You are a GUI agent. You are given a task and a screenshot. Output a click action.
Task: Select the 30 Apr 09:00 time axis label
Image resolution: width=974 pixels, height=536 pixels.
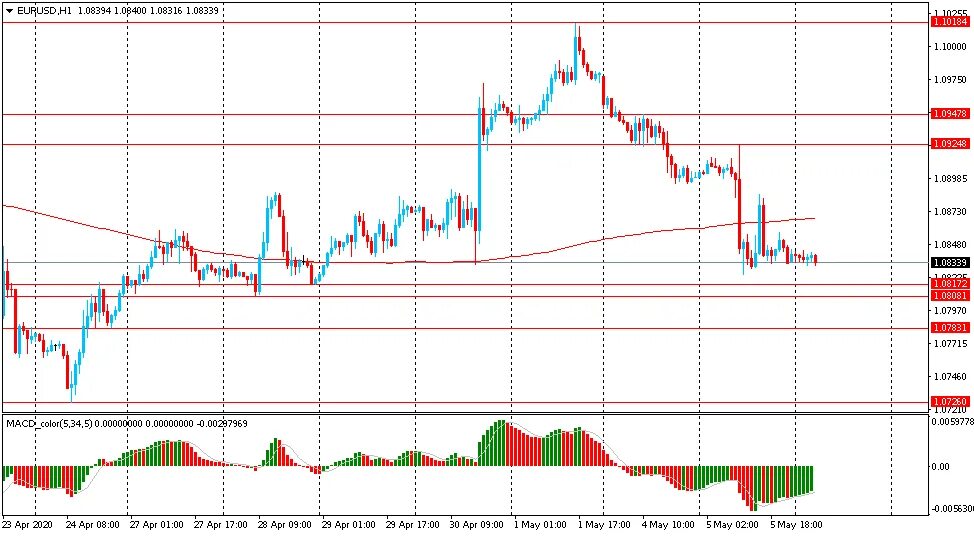[476, 525]
